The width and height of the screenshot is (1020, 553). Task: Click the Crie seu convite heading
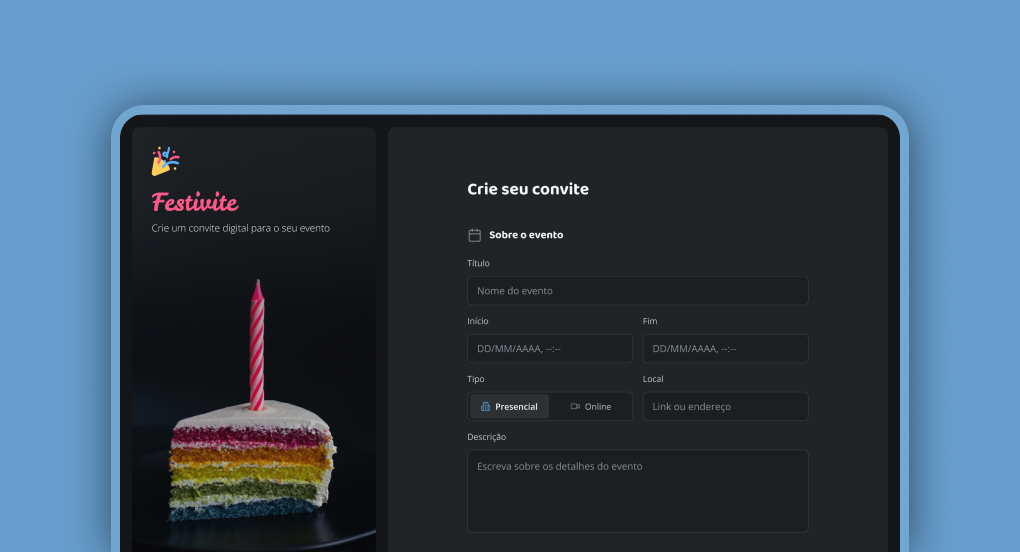(528, 189)
